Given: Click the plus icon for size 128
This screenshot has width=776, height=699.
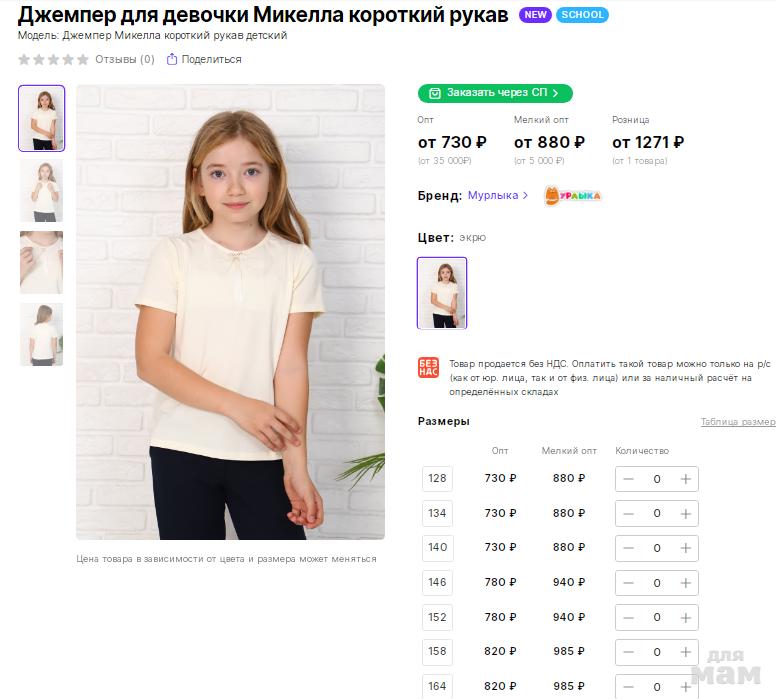Looking at the screenshot, I should [x=685, y=479].
